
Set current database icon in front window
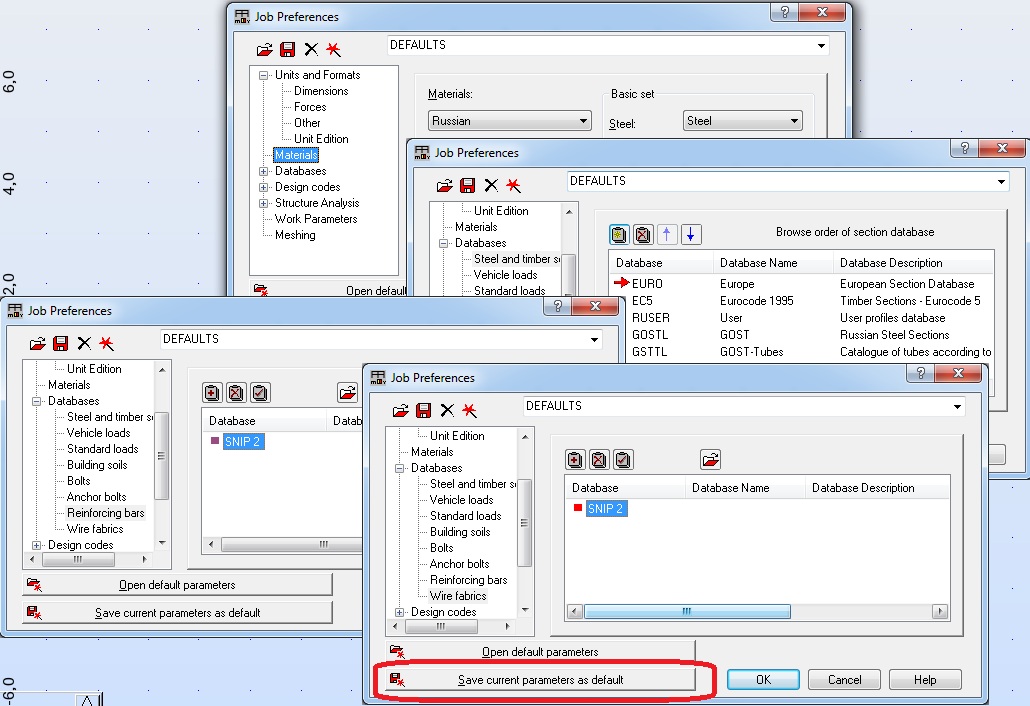(x=623, y=460)
